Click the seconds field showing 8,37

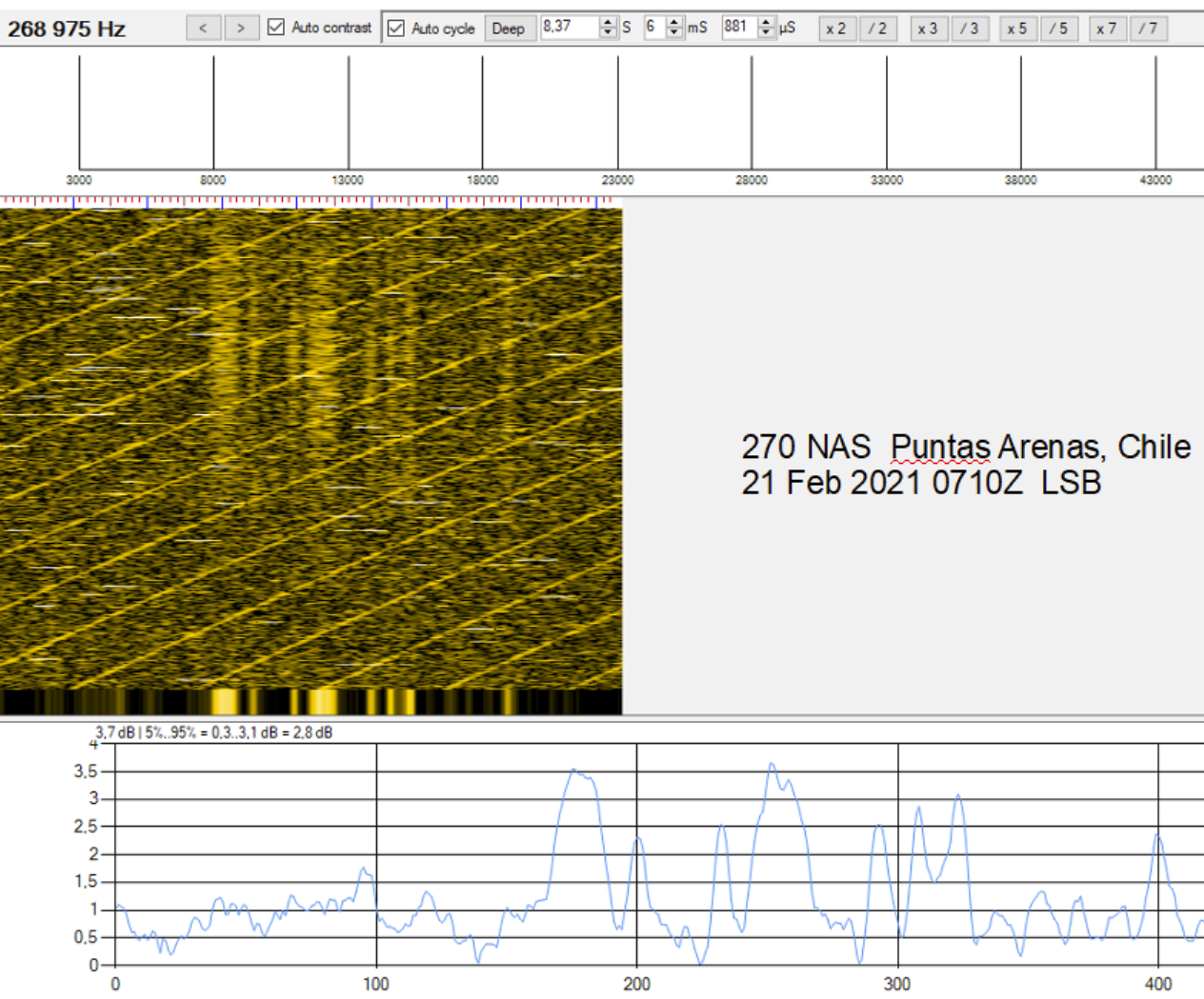pos(570,27)
